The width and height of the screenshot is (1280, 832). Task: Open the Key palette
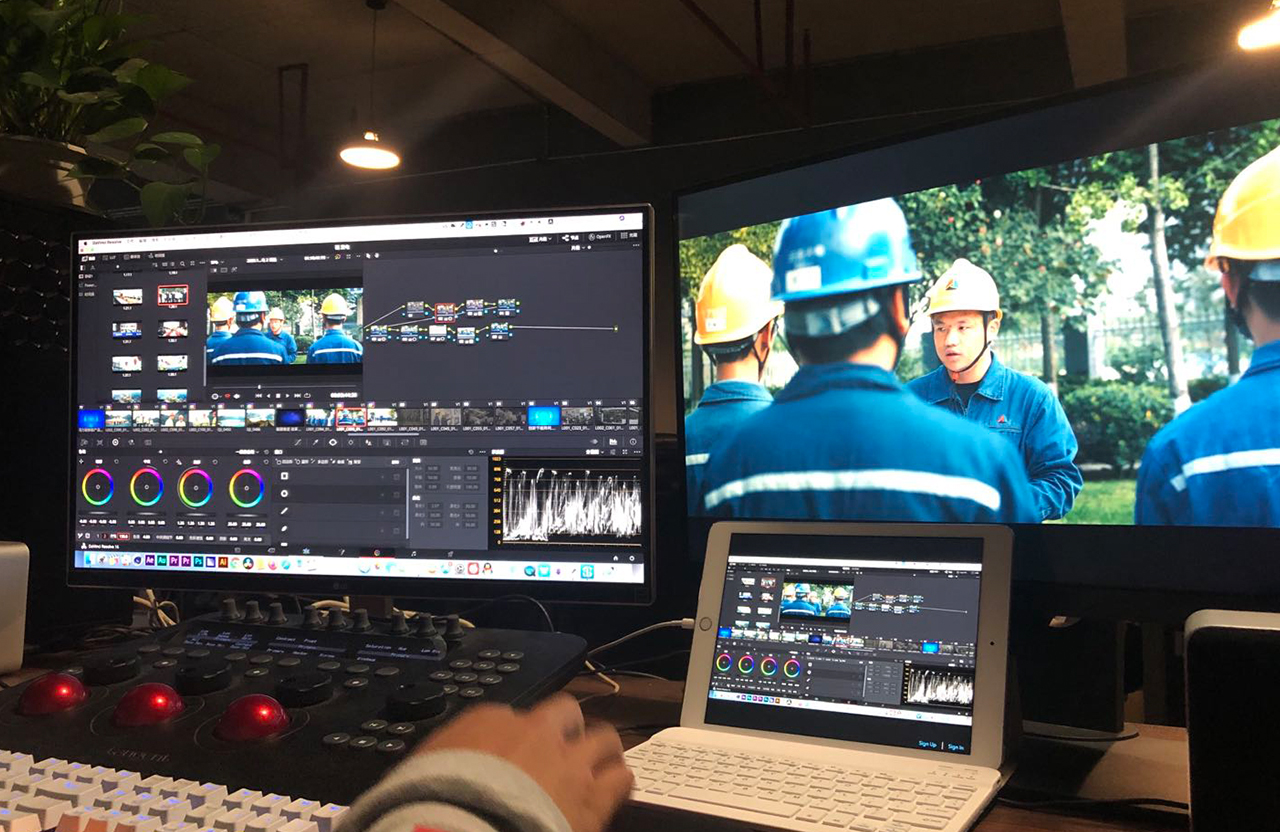coord(385,442)
